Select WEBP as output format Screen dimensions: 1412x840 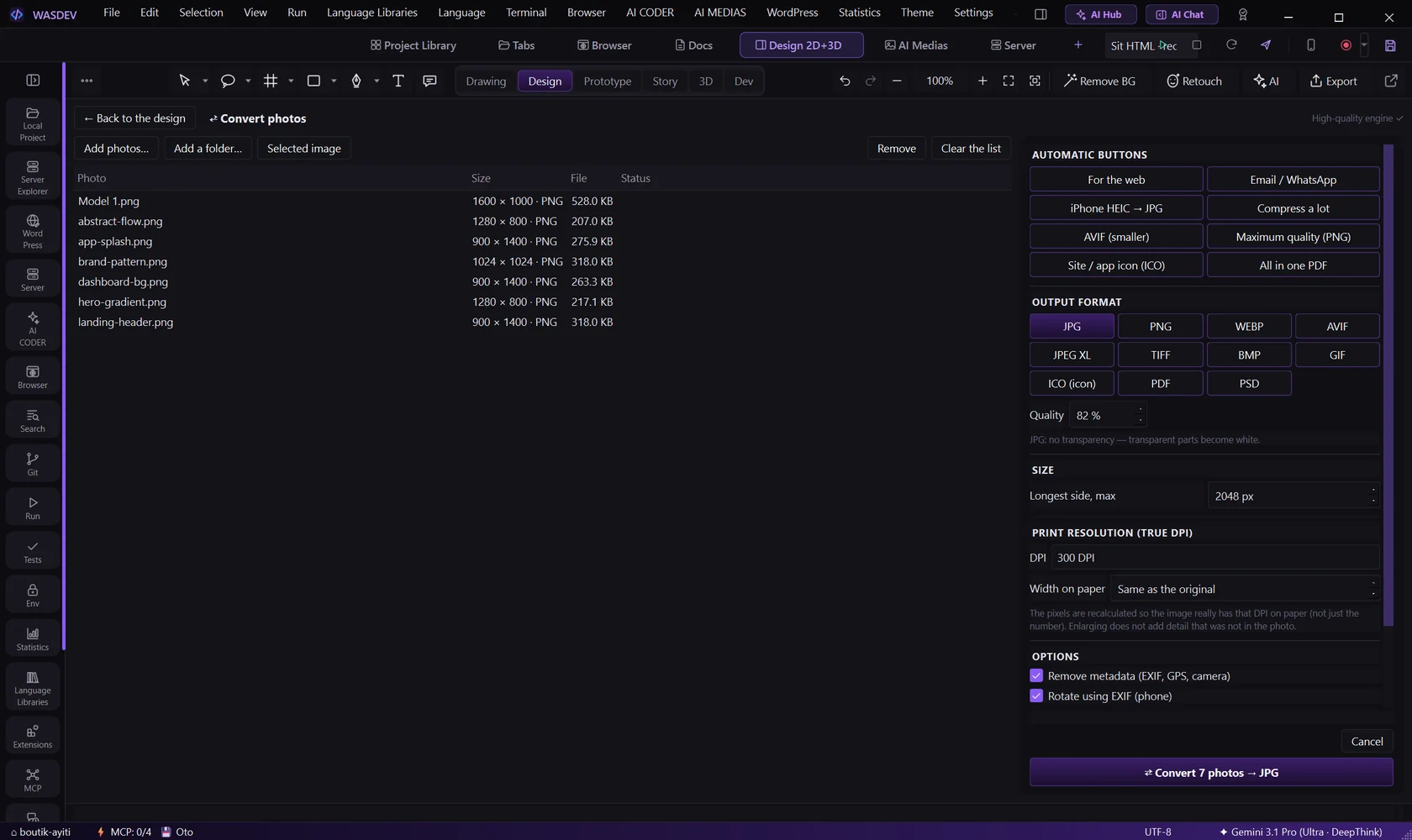click(x=1249, y=326)
